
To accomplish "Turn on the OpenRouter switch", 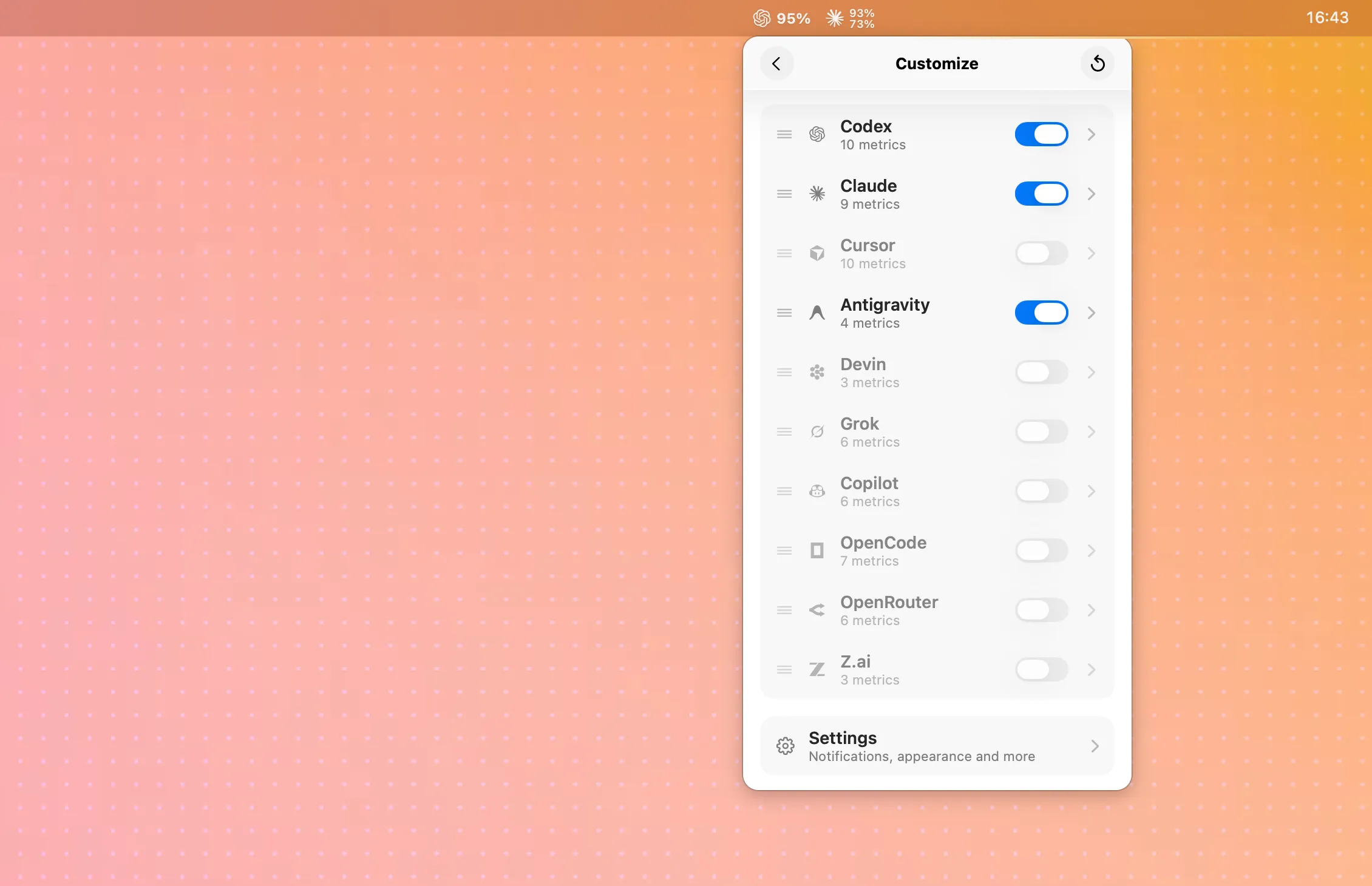I will (x=1041, y=610).
